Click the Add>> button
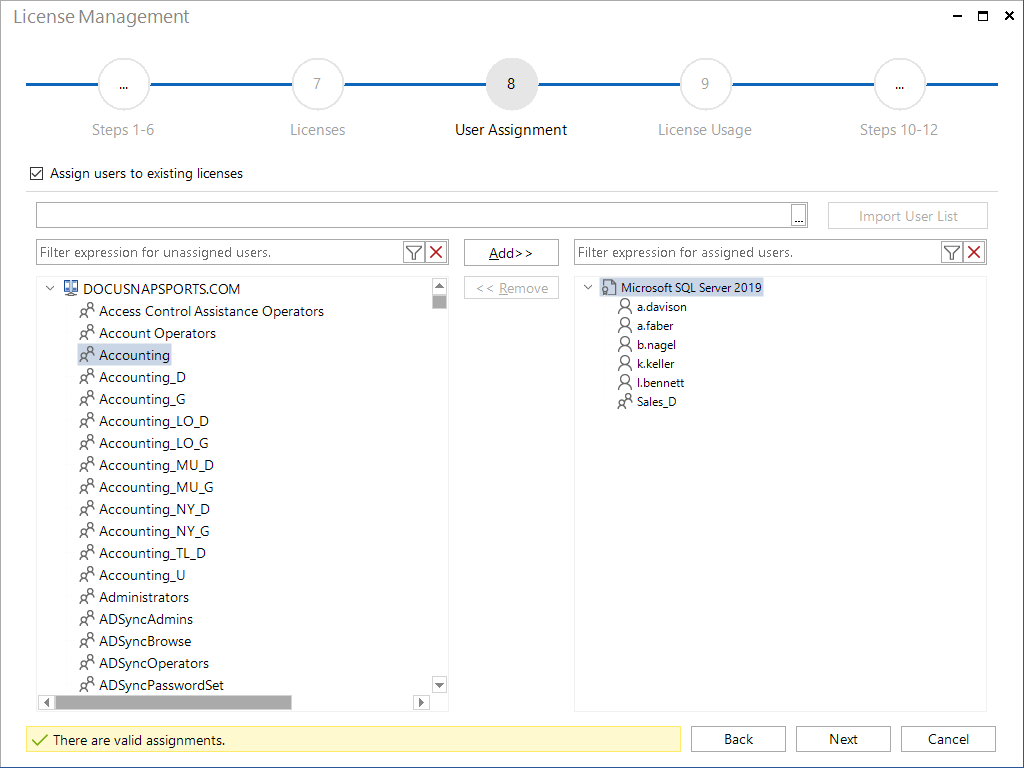Viewport: 1024px width, 768px height. (511, 253)
